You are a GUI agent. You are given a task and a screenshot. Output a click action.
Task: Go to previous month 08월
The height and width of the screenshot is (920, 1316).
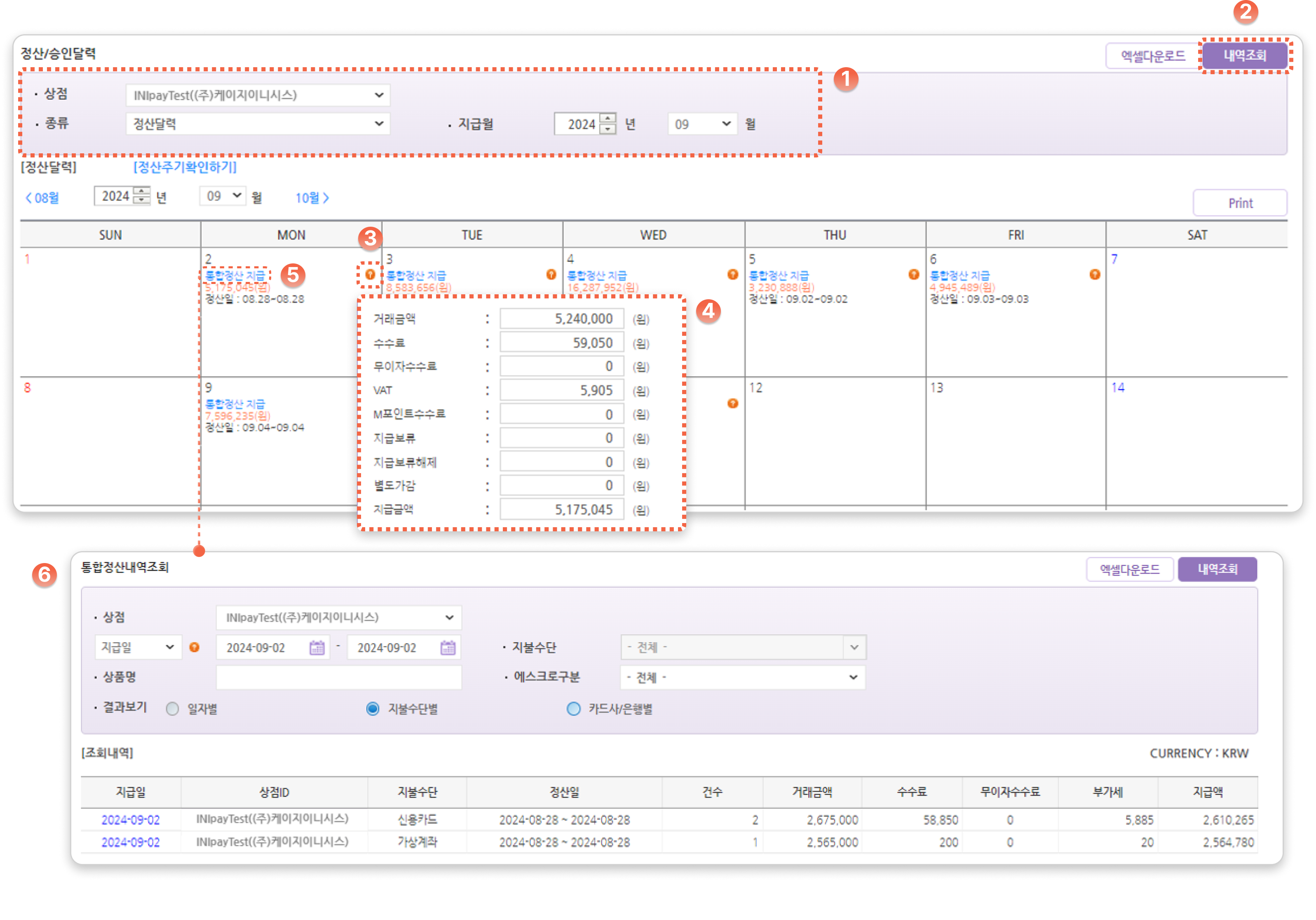point(42,198)
